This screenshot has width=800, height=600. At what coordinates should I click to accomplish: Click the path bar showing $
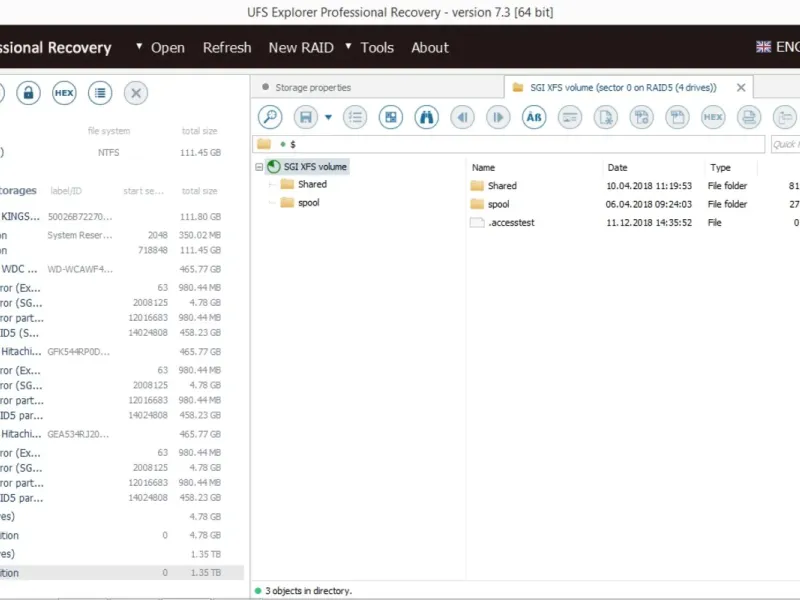[508, 144]
